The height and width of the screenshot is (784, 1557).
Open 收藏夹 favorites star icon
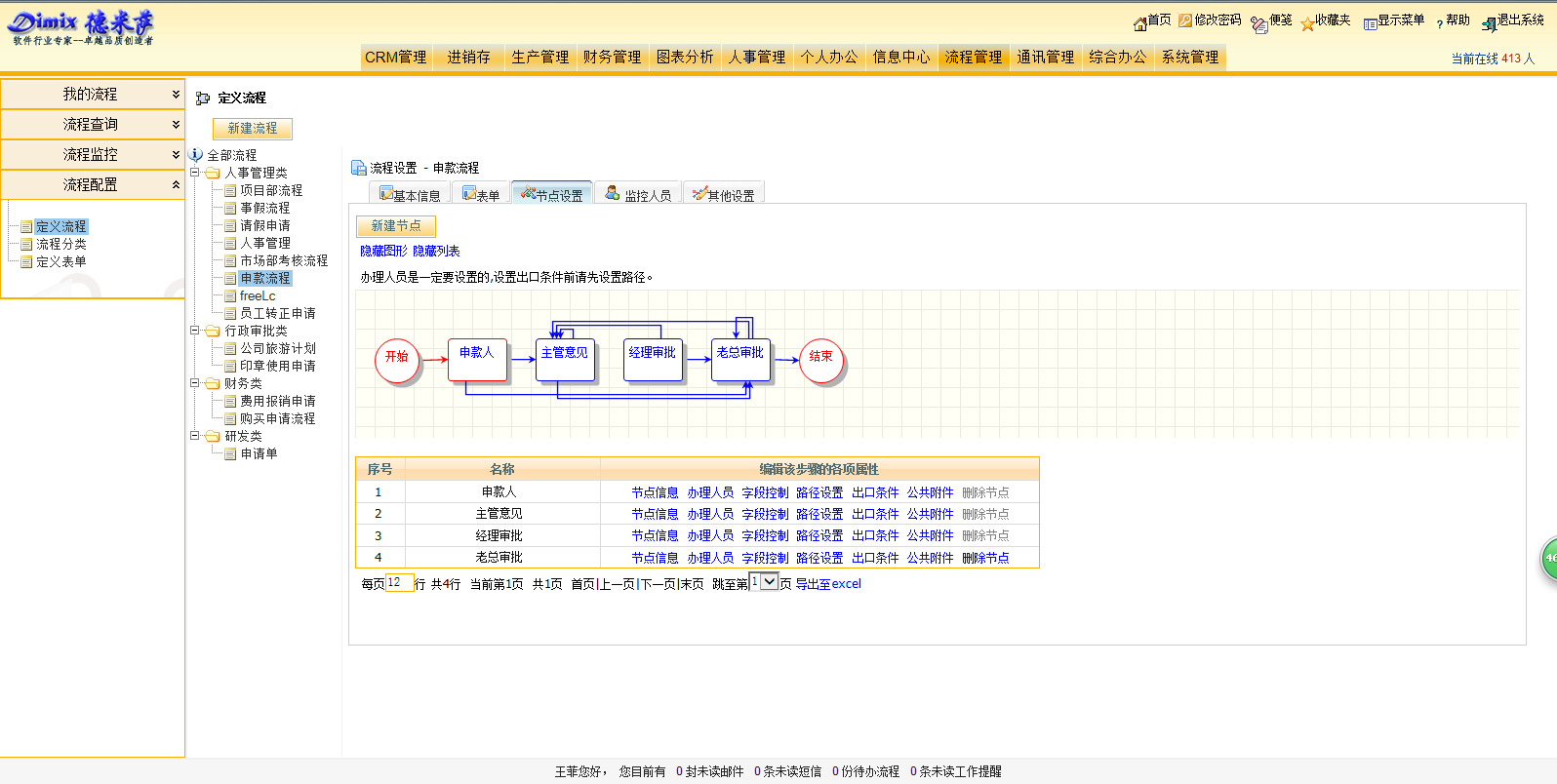click(x=1307, y=24)
